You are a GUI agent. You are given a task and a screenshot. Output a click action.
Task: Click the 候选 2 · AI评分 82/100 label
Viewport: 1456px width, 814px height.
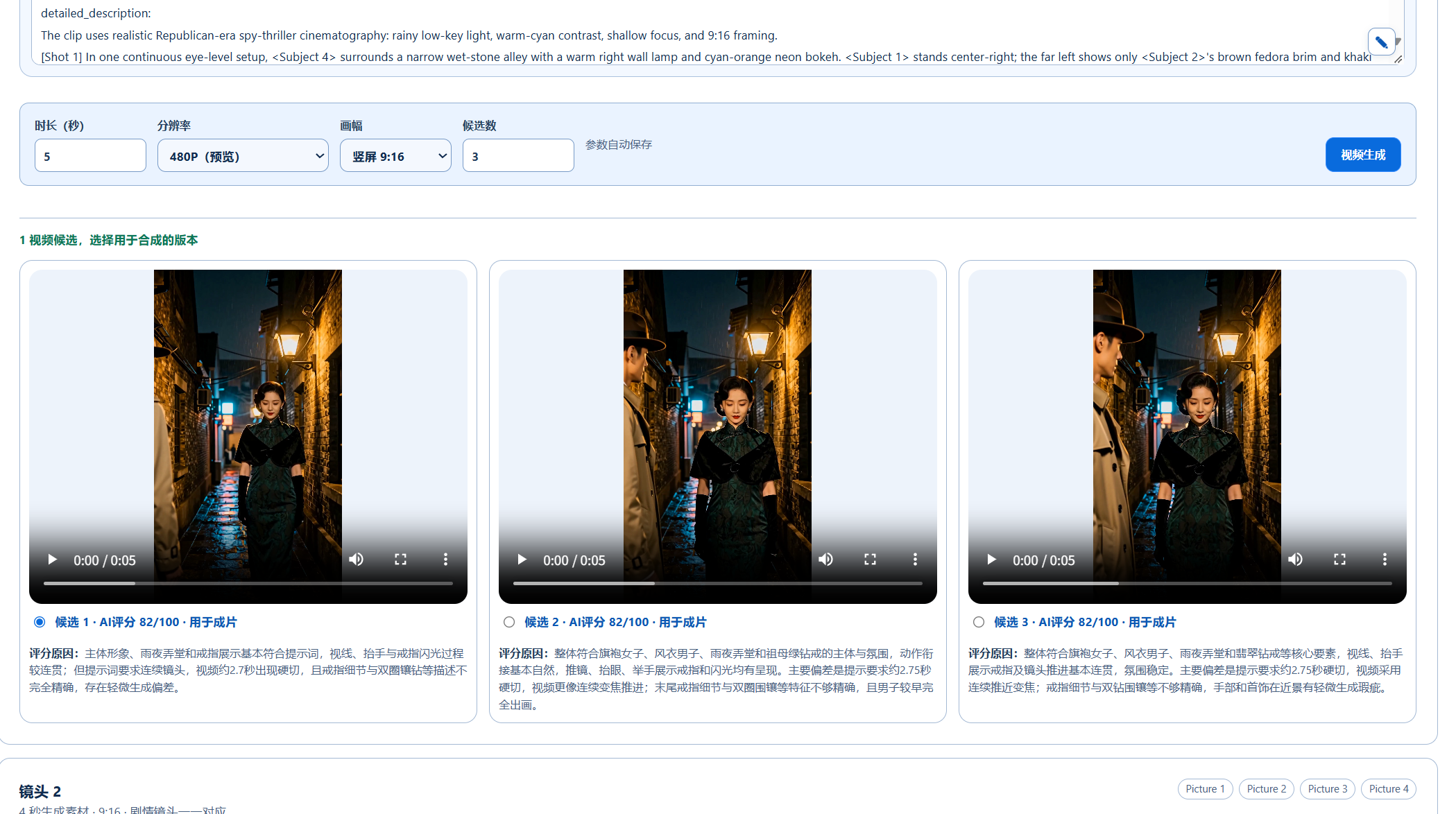click(615, 622)
